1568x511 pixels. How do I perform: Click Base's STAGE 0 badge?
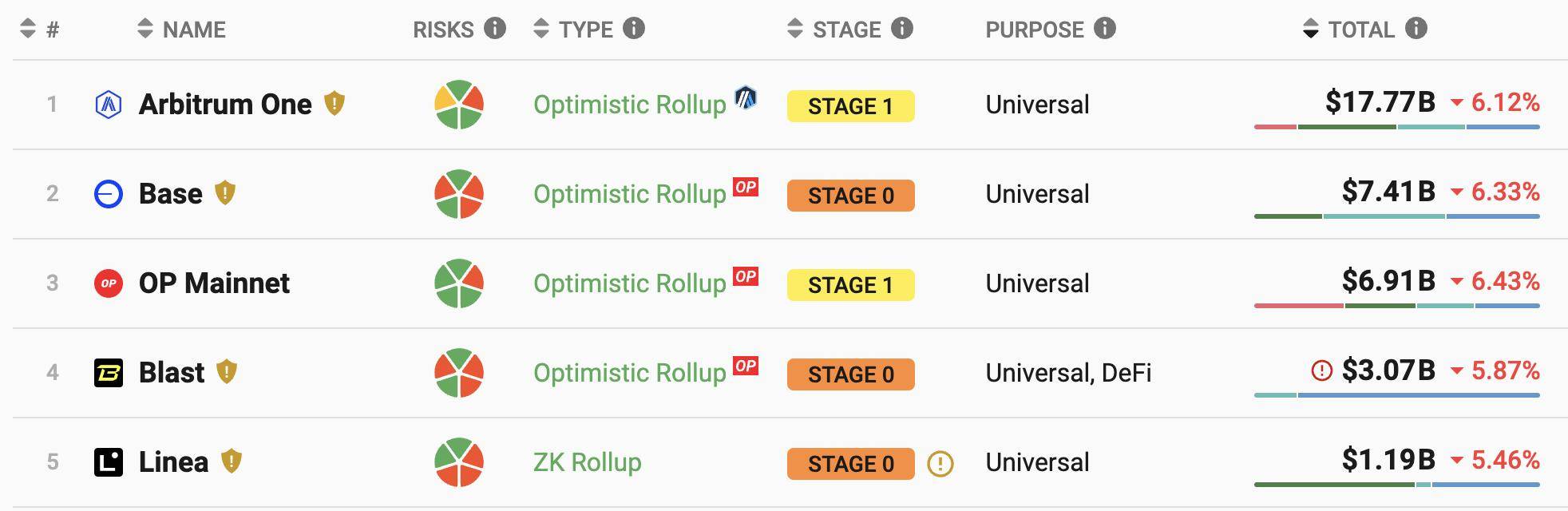[850, 196]
